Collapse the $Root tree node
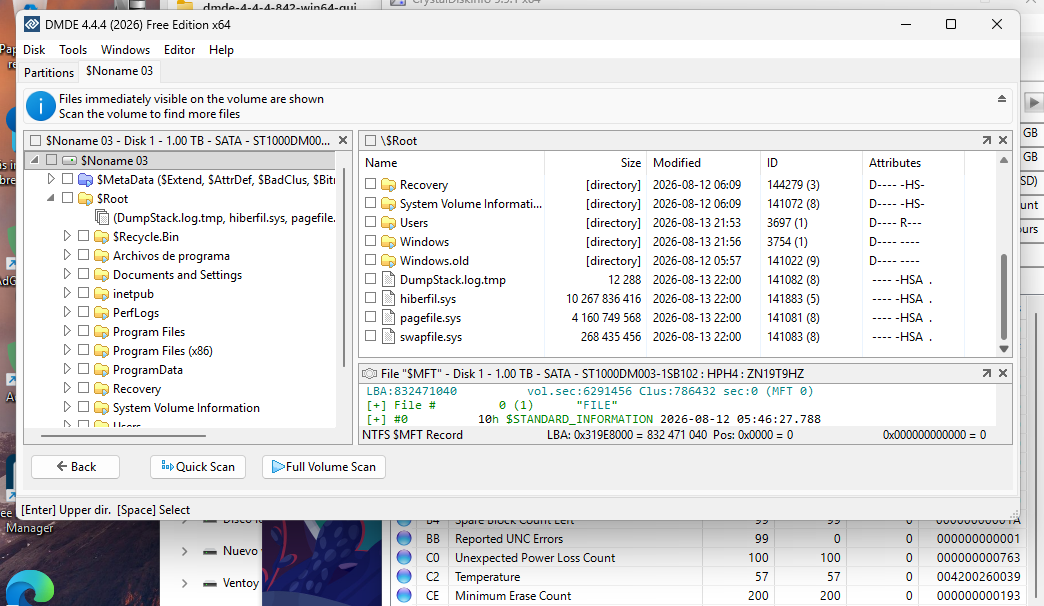 pos(51,198)
